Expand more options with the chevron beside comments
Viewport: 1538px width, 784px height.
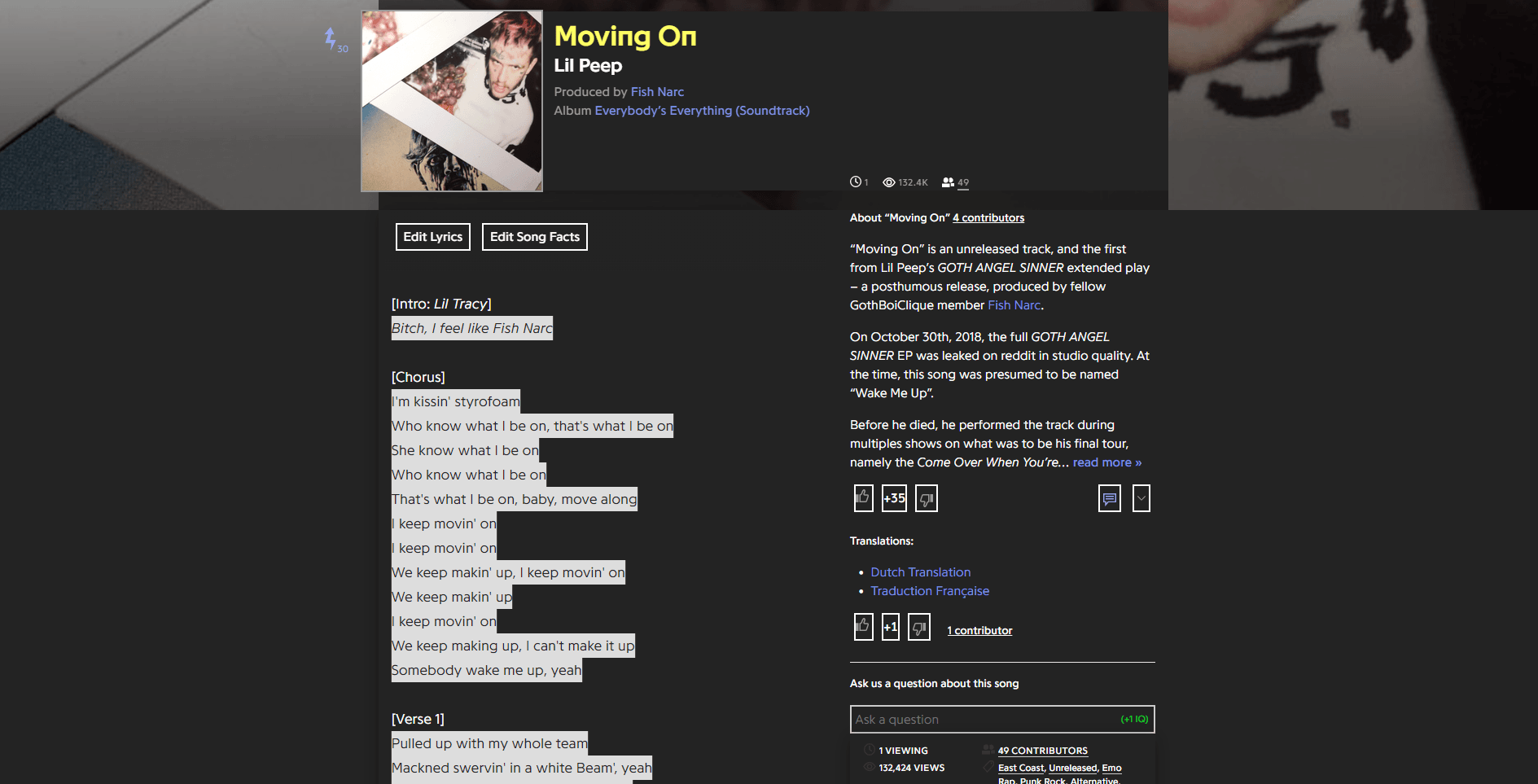pos(1141,497)
